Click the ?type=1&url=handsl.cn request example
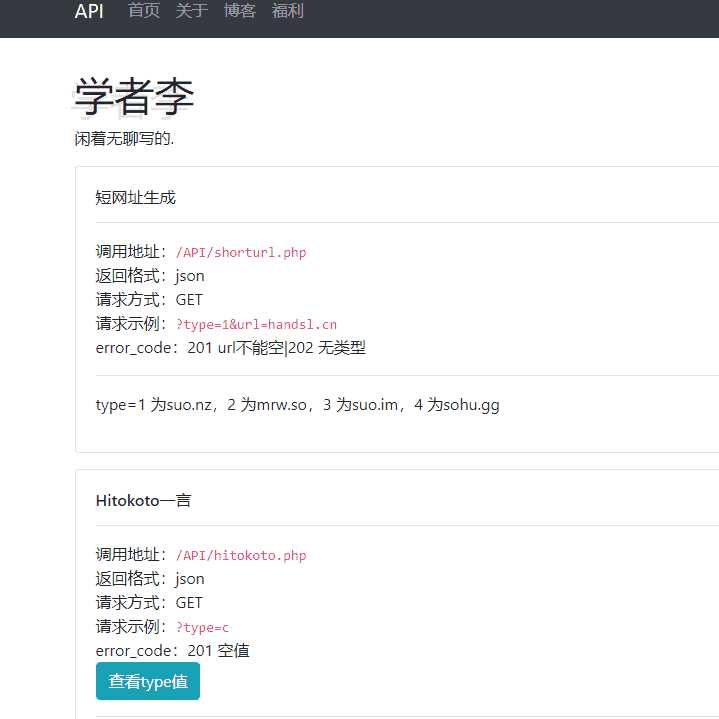 tap(256, 324)
